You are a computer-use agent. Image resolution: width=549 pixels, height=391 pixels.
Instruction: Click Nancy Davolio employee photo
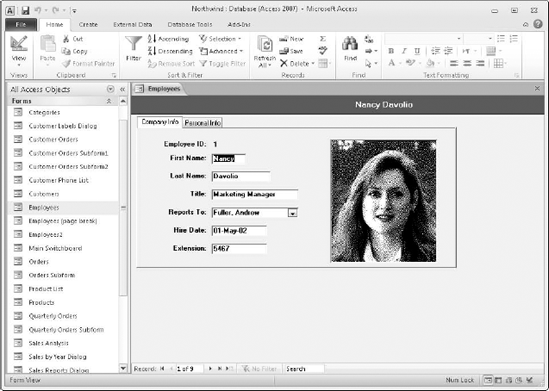click(x=384, y=201)
